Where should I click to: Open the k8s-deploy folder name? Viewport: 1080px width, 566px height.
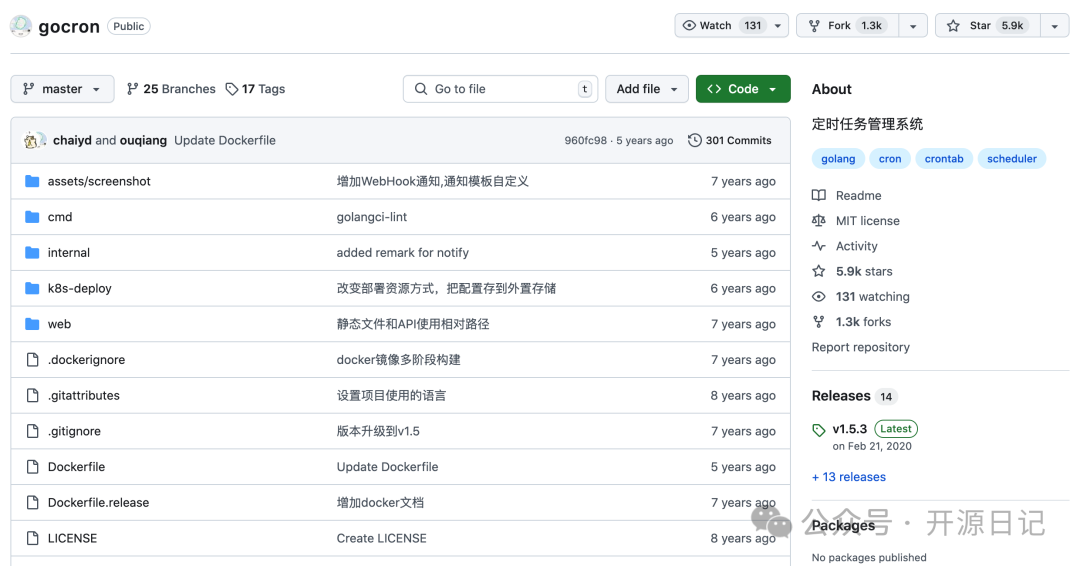click(79, 289)
